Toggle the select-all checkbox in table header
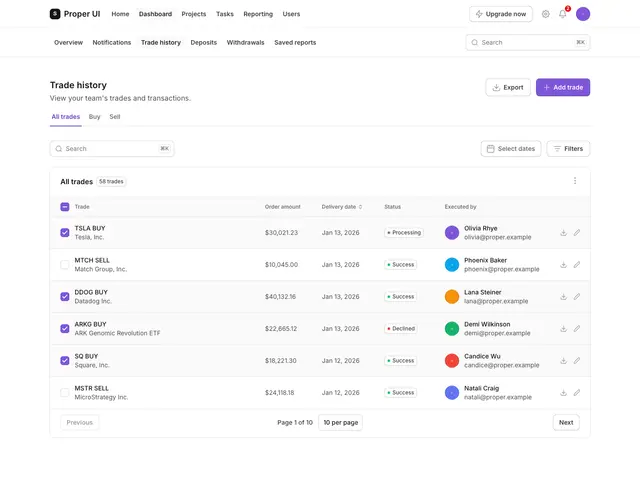Viewport: 640px width, 480px height. coord(64,207)
